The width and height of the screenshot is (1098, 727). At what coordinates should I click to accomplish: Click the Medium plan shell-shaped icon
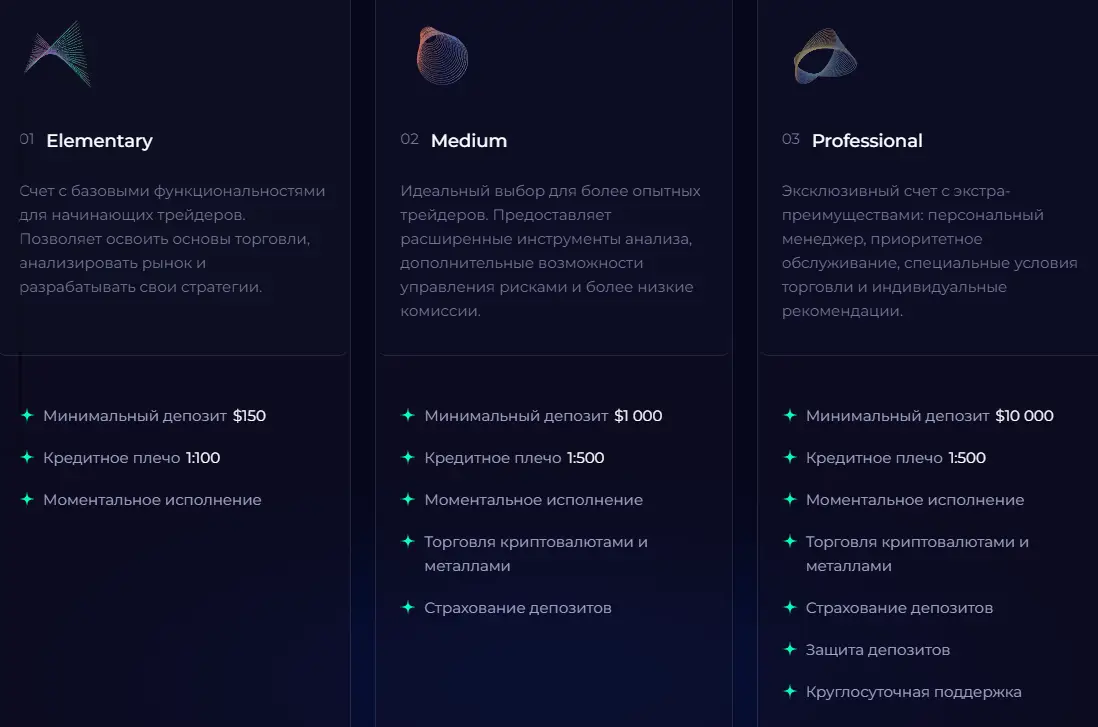442,56
